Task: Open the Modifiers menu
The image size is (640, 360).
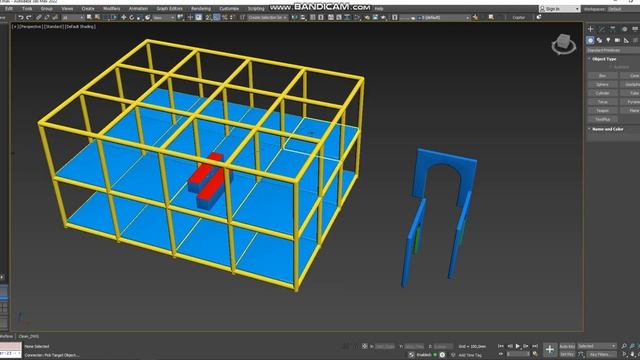Action: pos(111,9)
